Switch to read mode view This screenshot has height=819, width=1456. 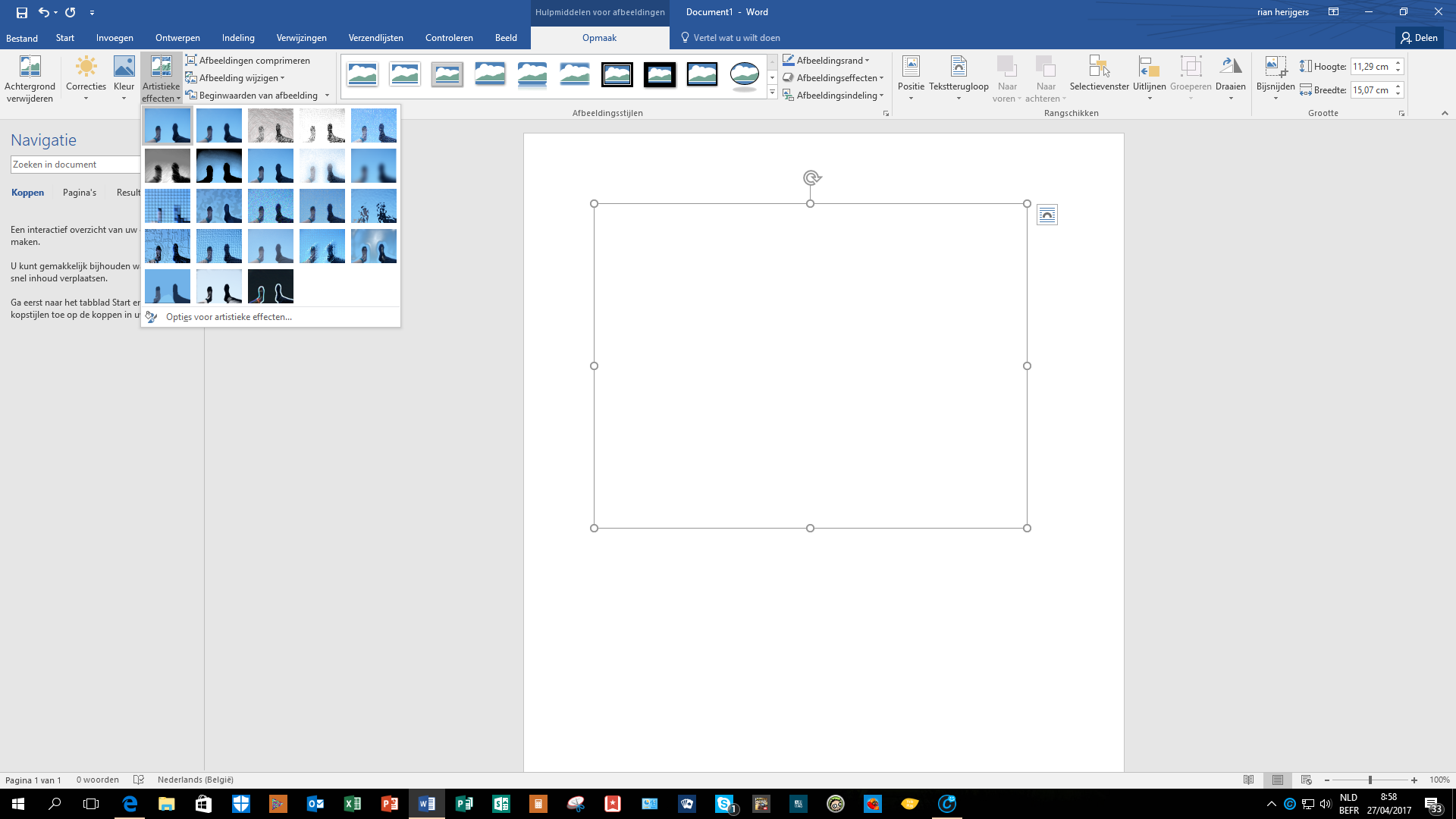pyautogui.click(x=1249, y=780)
